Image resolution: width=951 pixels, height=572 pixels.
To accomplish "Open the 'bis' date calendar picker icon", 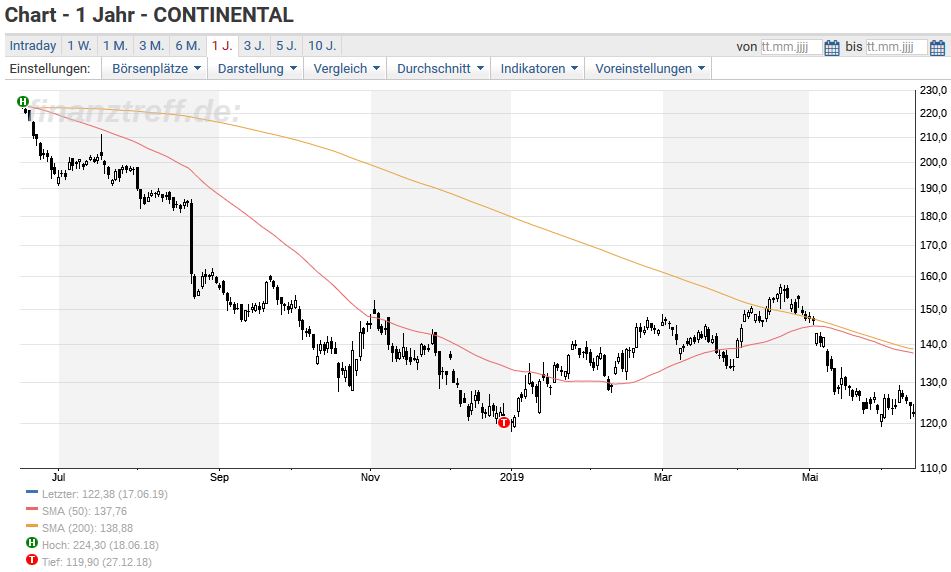I will coord(937,47).
